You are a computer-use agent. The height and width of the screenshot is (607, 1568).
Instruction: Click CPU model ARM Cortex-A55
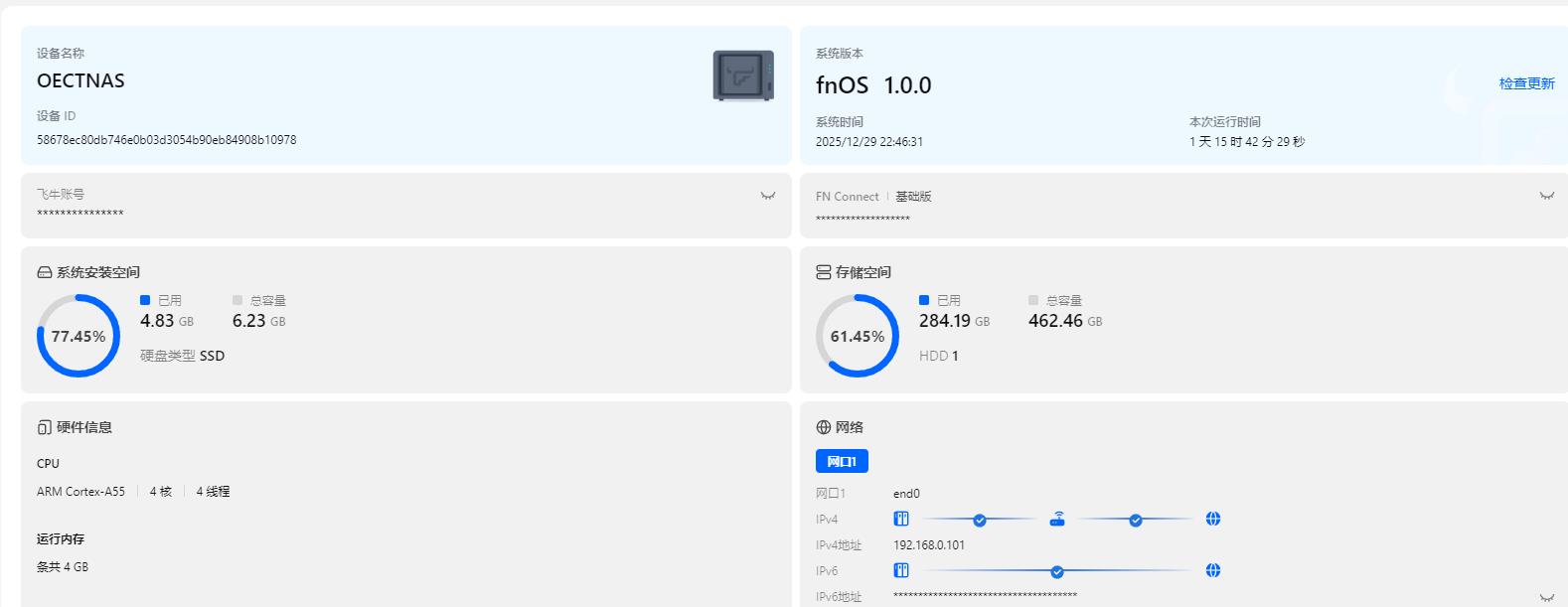[80, 492]
